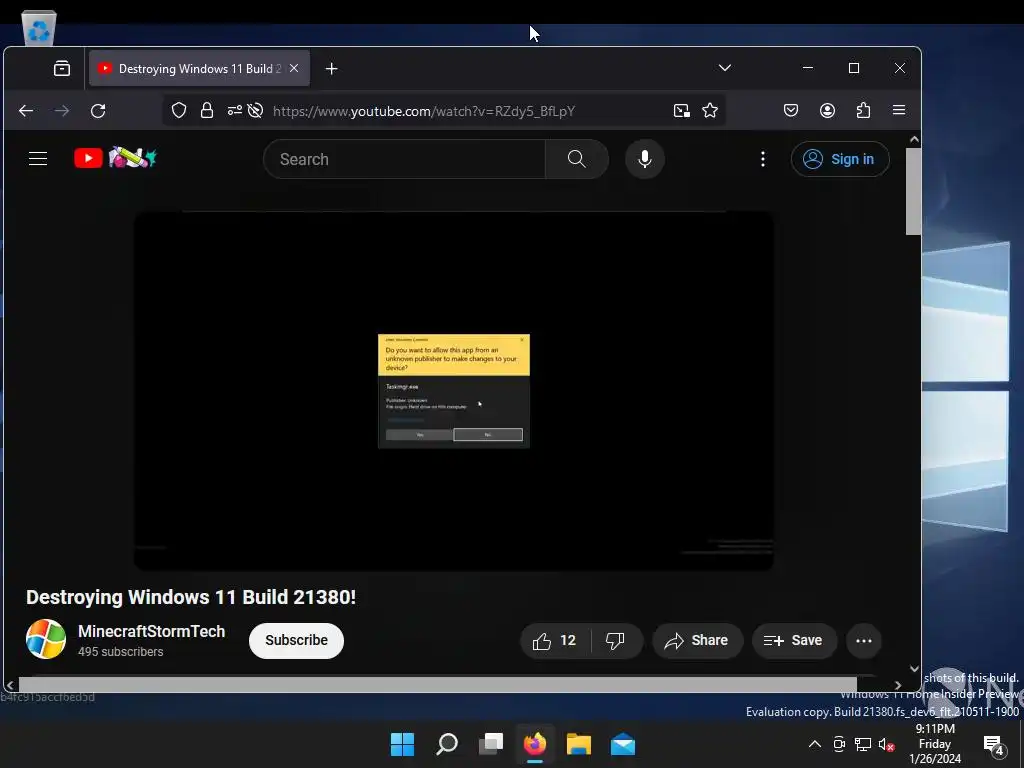Click Firefox icon on taskbar

pos(535,744)
